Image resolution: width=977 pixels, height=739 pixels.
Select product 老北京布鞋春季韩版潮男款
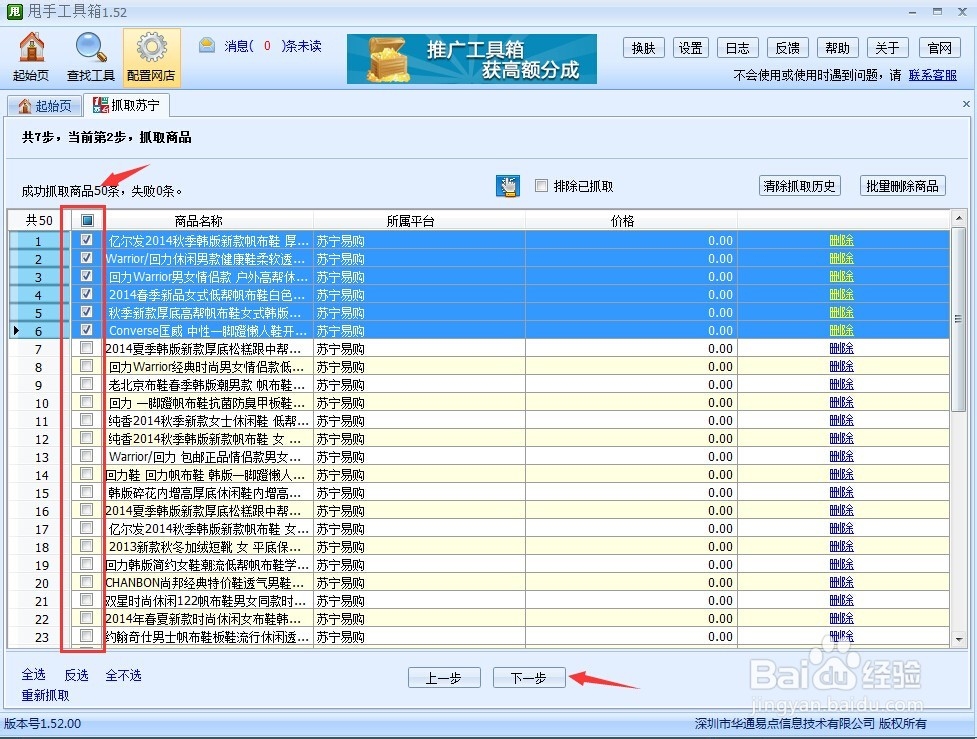tap(208, 385)
